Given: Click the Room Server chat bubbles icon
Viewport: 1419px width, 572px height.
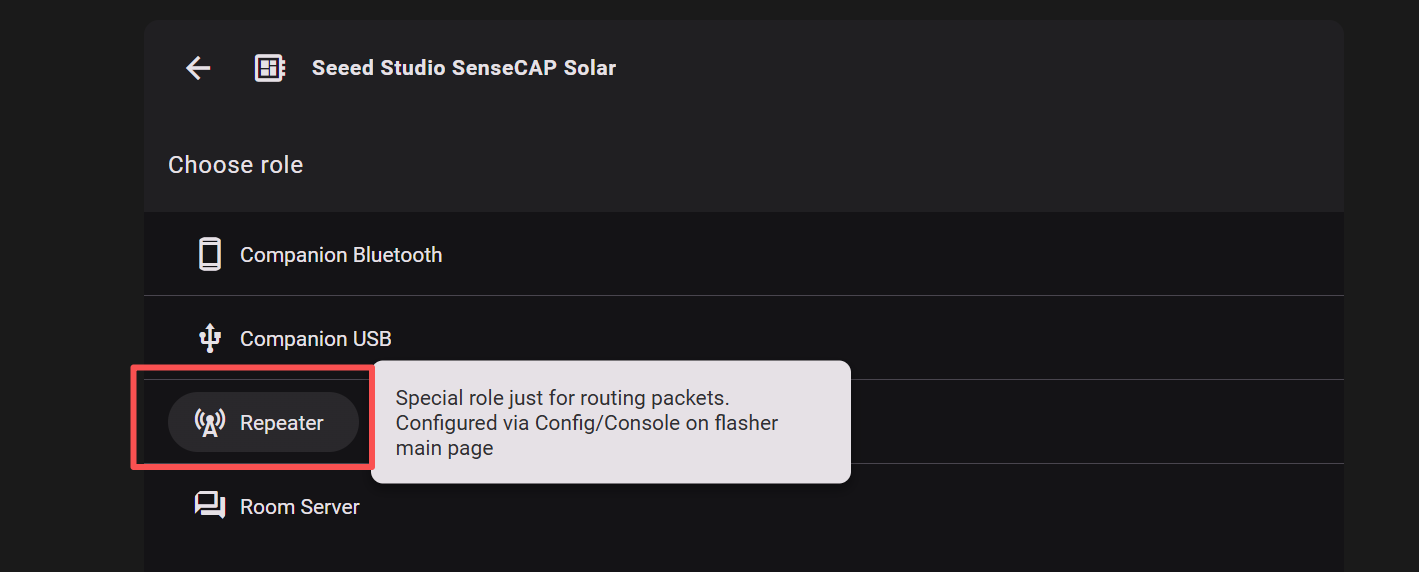Looking at the screenshot, I should 209,506.
